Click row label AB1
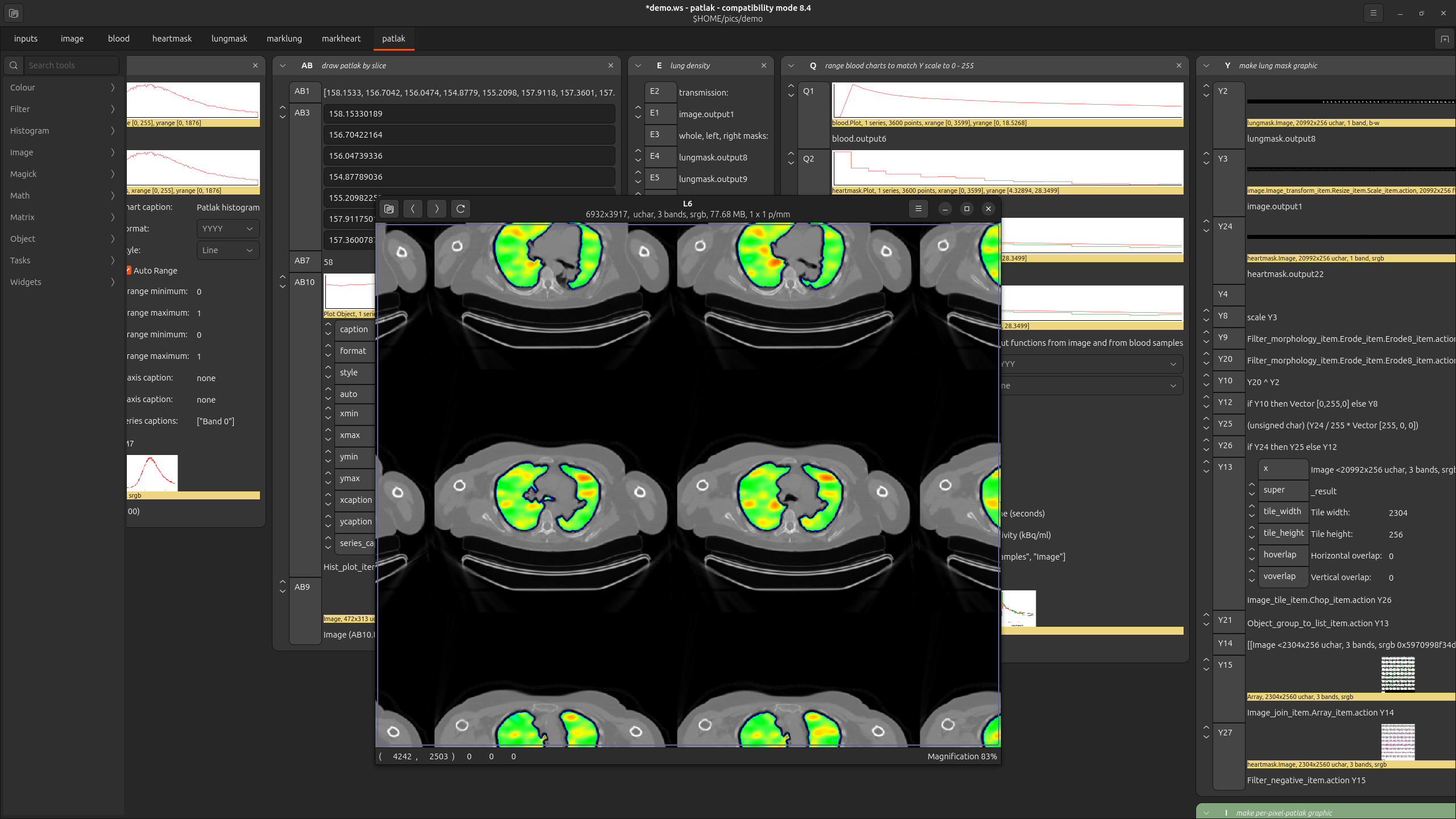This screenshot has width=1456, height=819. click(305, 91)
